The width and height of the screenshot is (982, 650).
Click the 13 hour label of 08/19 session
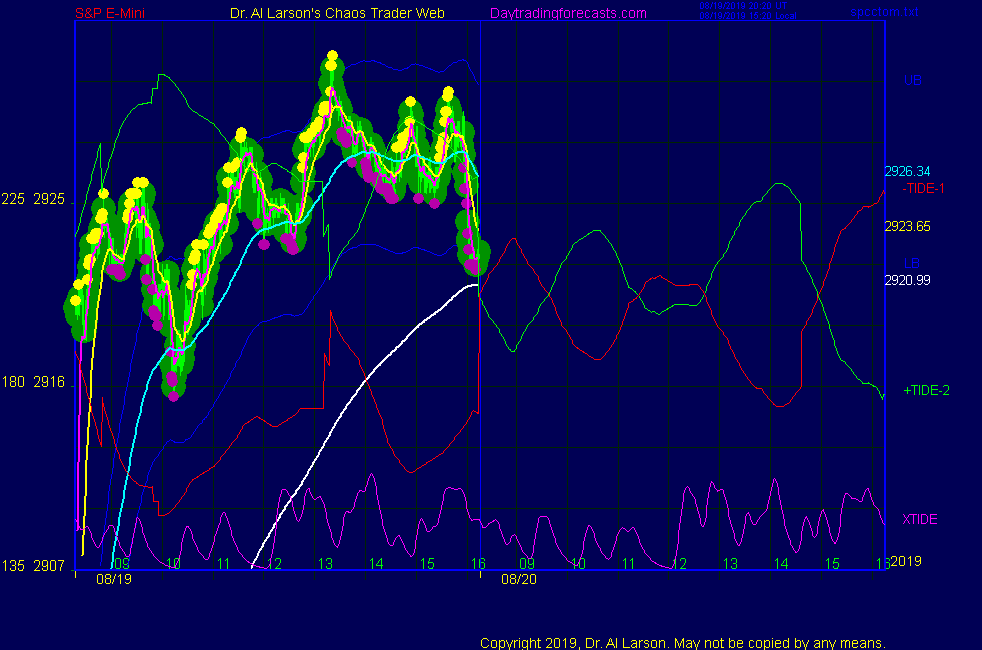[x=325, y=564]
